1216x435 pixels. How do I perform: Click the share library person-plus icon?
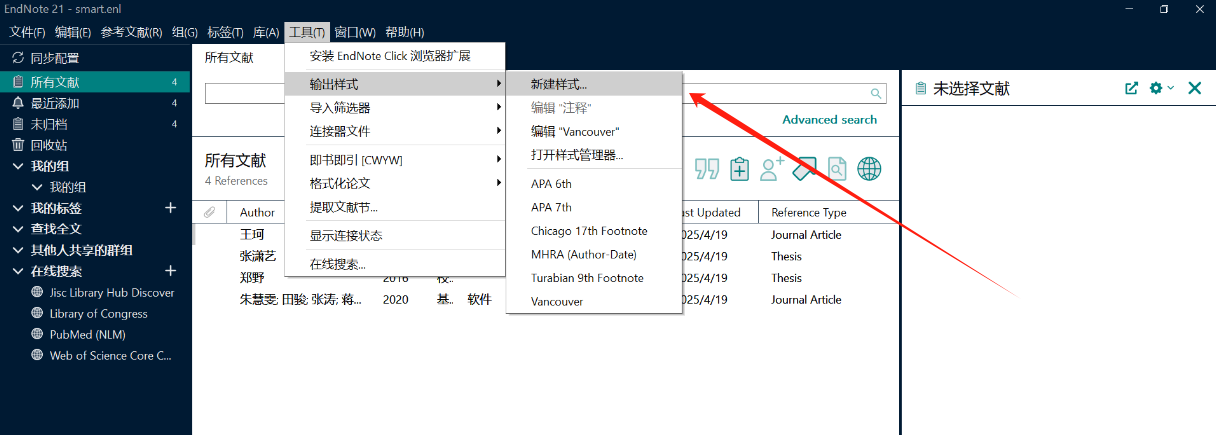(772, 169)
